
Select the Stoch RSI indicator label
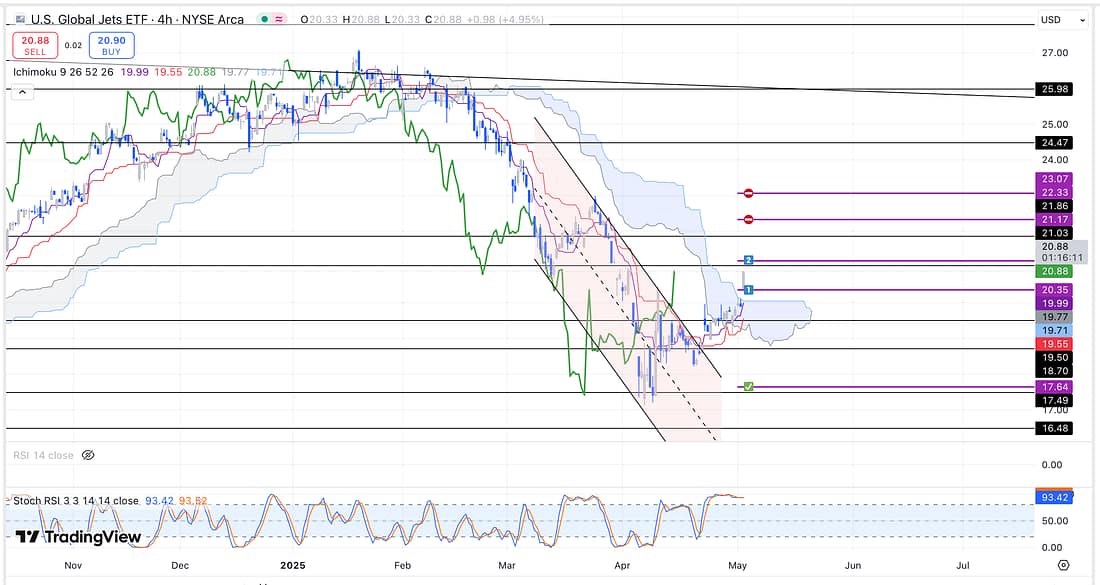pos(75,500)
